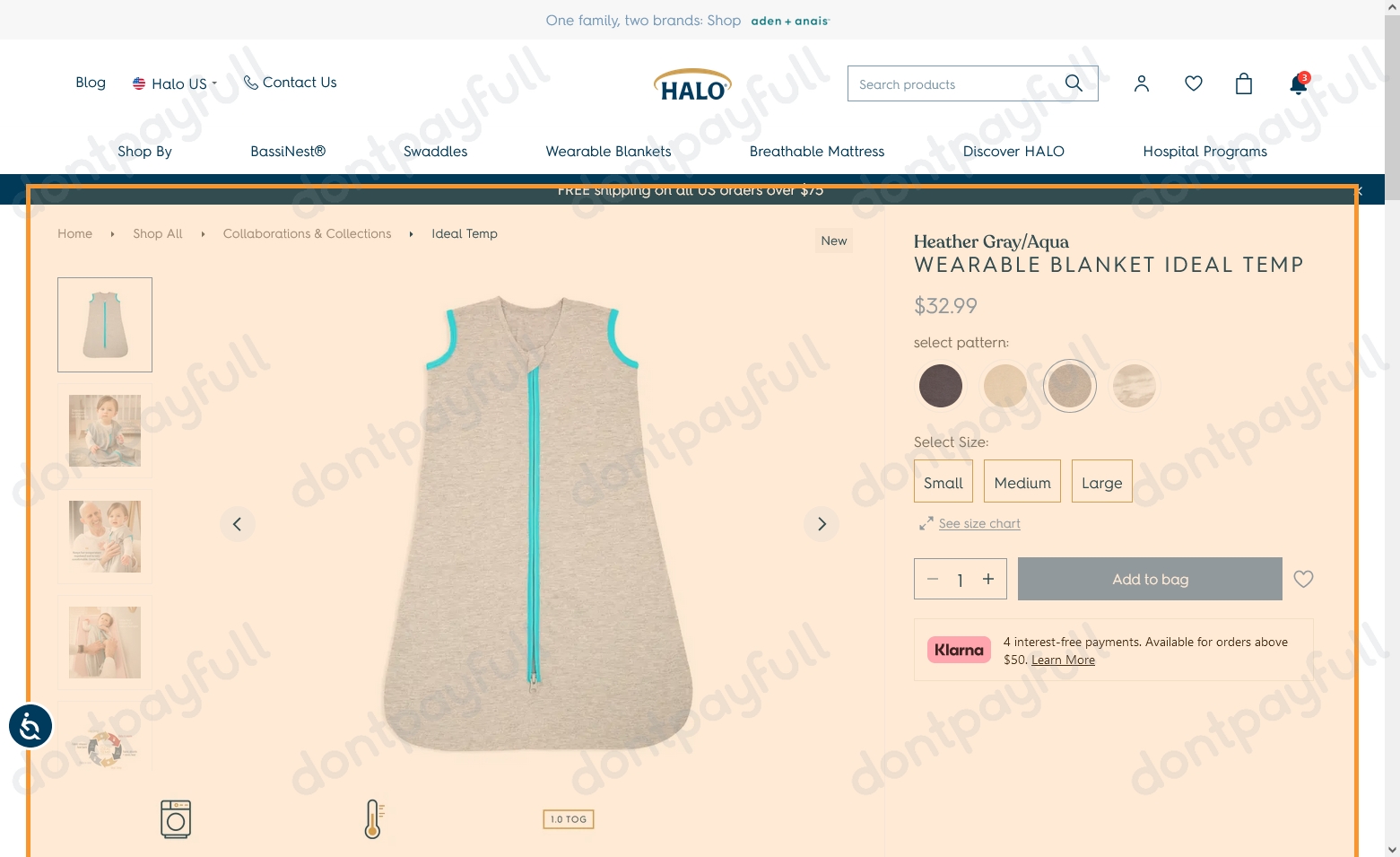Decrease quantity with minus button

click(x=933, y=579)
